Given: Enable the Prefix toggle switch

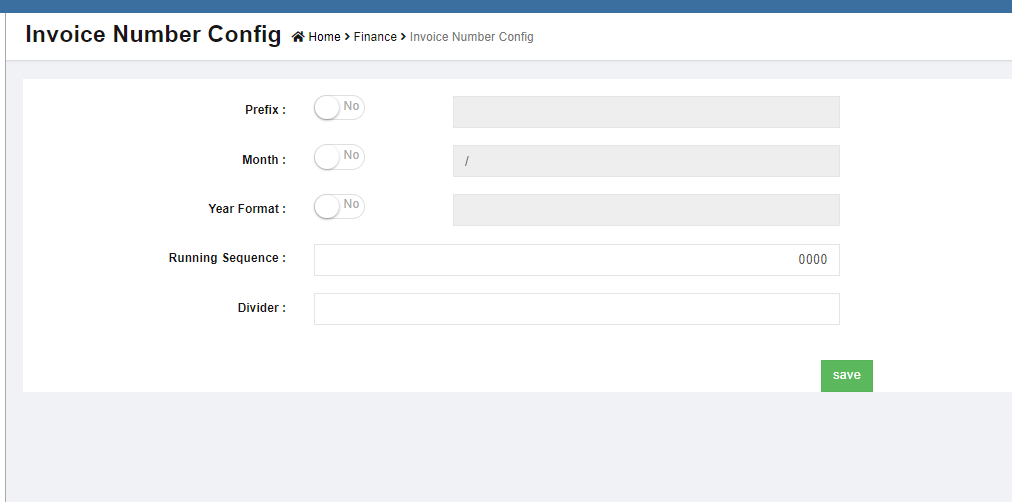Looking at the screenshot, I should pos(339,108).
